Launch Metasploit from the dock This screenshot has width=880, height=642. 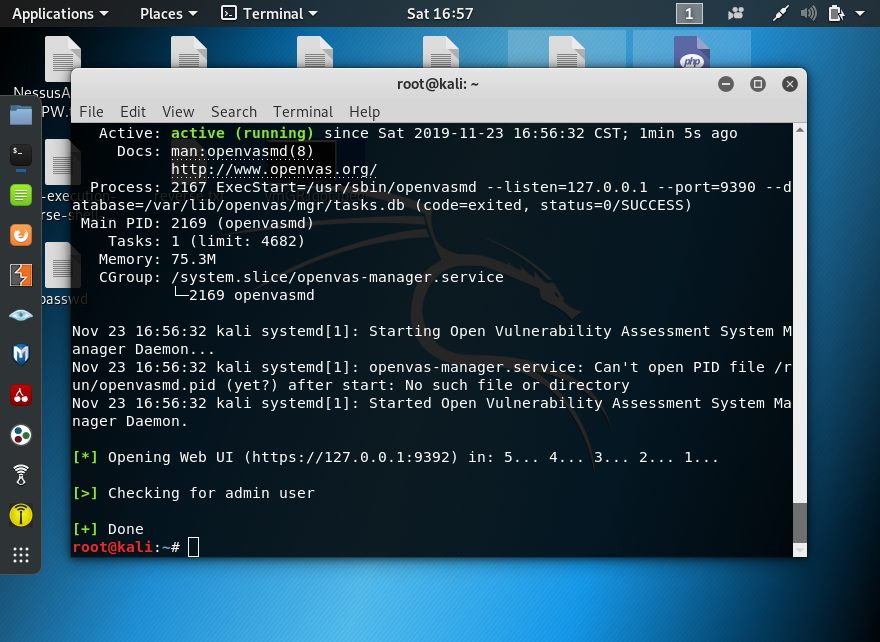[21, 355]
